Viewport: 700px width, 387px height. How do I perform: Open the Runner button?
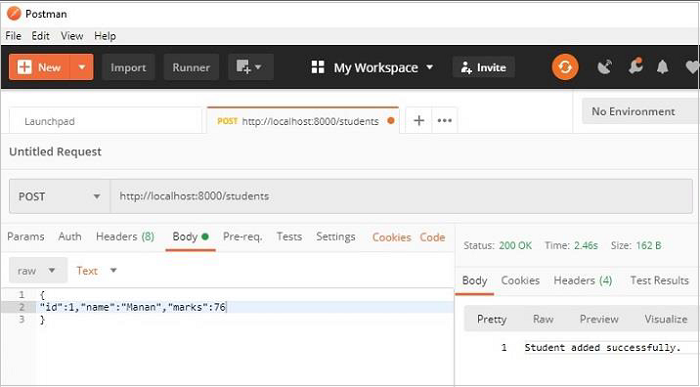tap(191, 67)
